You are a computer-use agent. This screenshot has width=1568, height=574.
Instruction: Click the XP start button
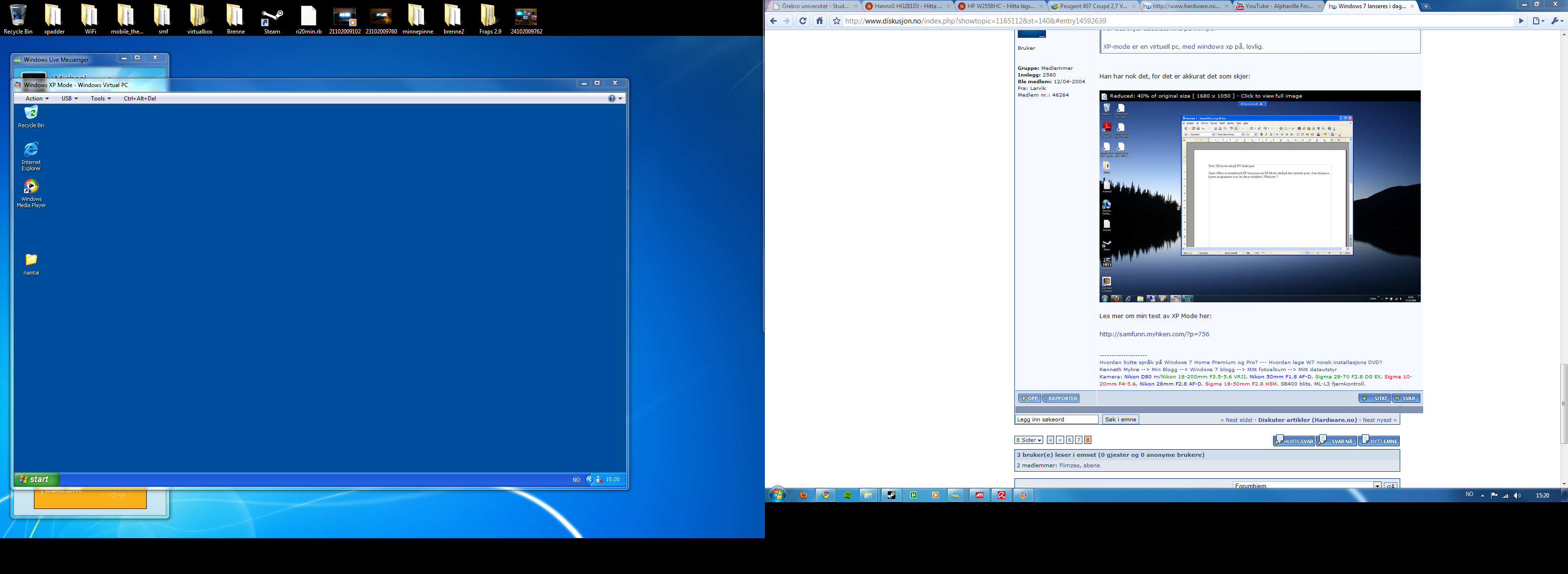(36, 480)
